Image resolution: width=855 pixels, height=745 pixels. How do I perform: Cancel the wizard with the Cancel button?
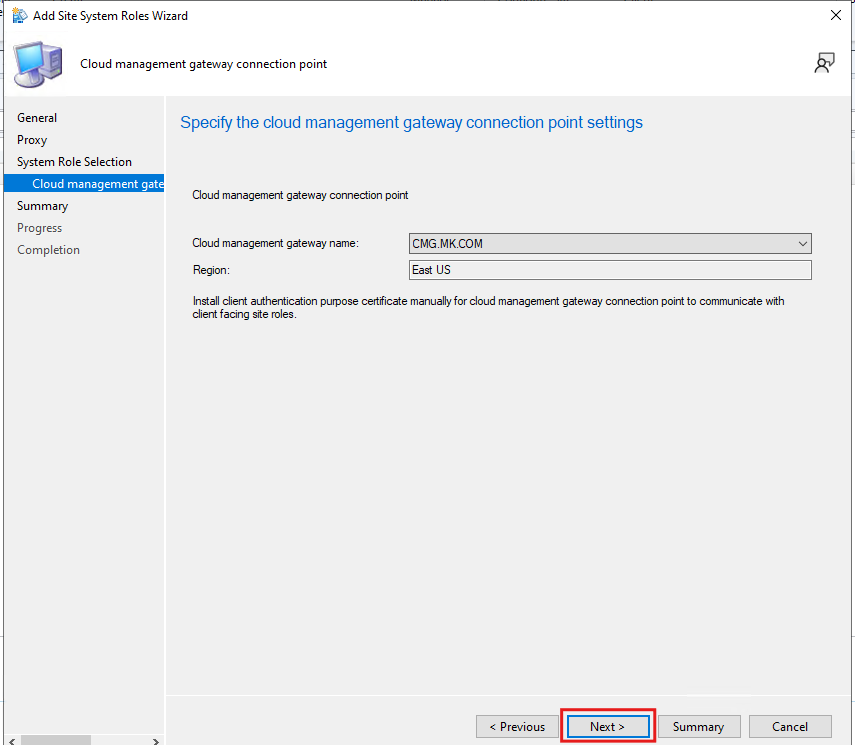pos(790,727)
